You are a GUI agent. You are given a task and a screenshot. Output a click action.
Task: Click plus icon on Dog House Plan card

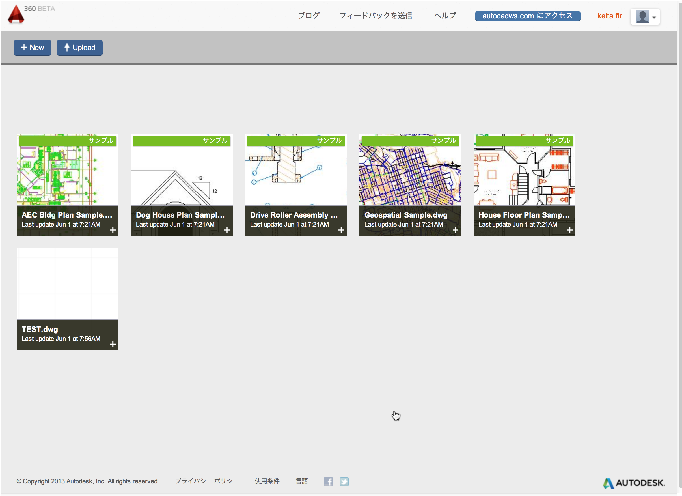[x=227, y=230]
